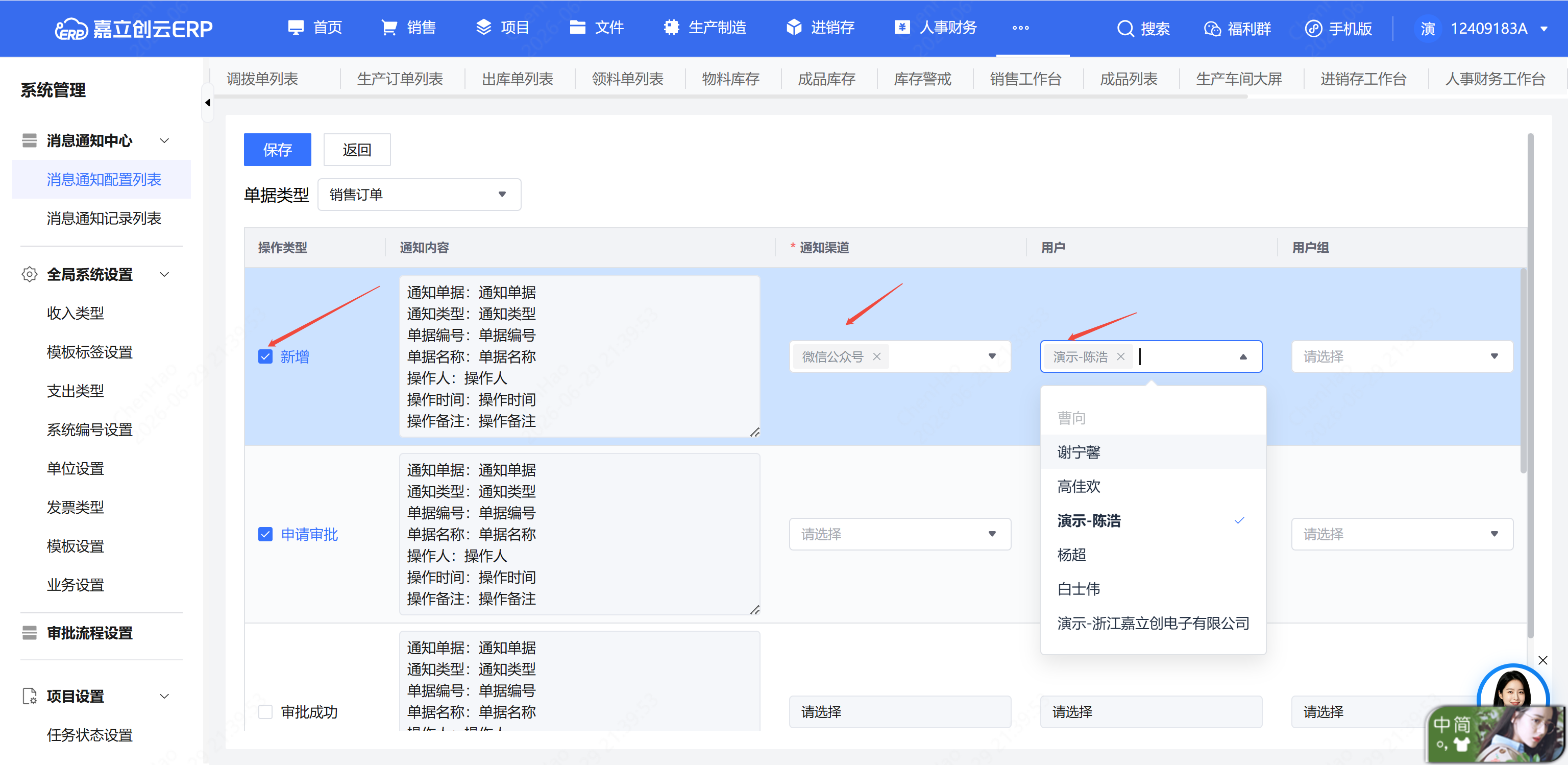Image resolution: width=1568 pixels, height=765 pixels.
Task: Select 高佳欢 from the user list
Action: point(1153,486)
